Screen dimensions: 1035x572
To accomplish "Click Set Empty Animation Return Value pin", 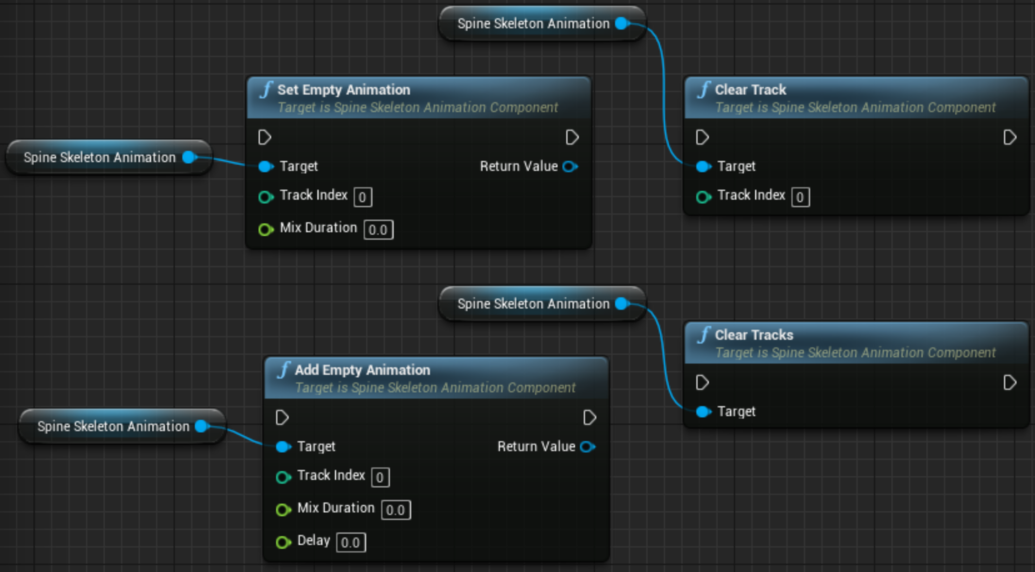I will point(570,166).
